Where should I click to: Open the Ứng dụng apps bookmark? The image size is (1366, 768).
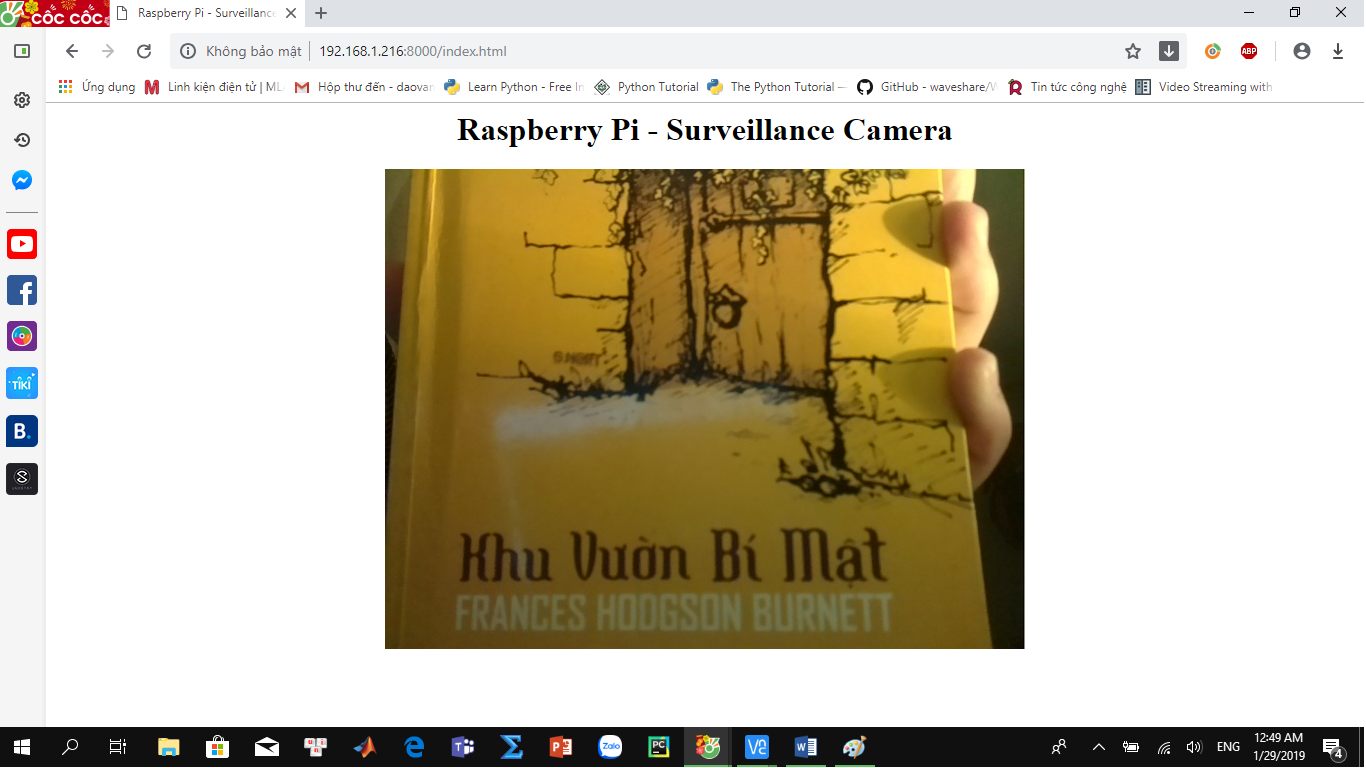(x=97, y=87)
